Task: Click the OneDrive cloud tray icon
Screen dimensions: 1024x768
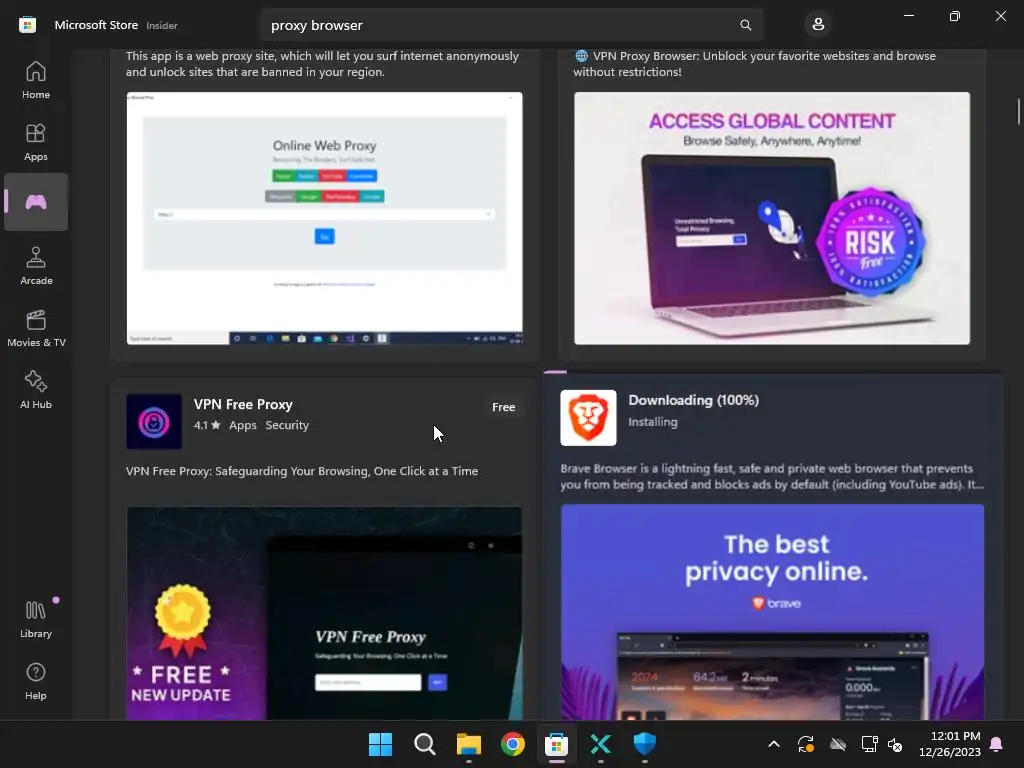Action: pos(838,744)
